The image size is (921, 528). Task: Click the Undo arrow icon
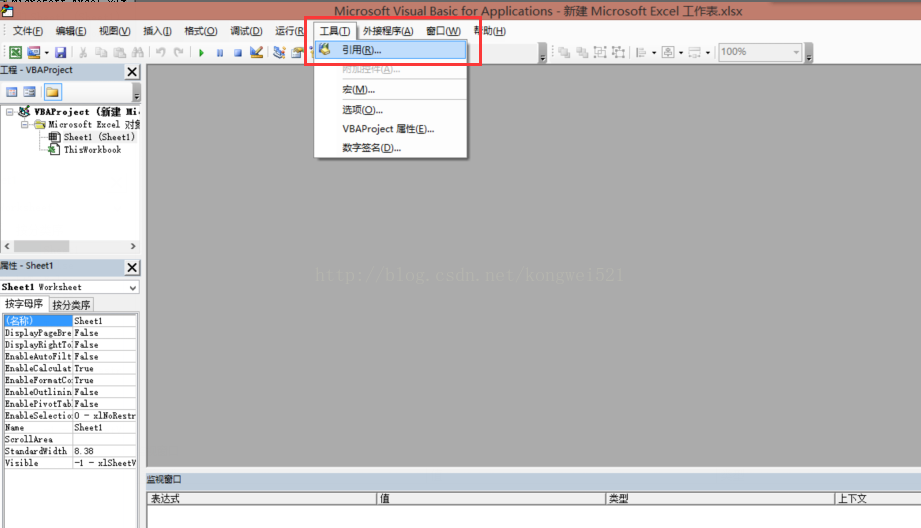[x=160, y=52]
